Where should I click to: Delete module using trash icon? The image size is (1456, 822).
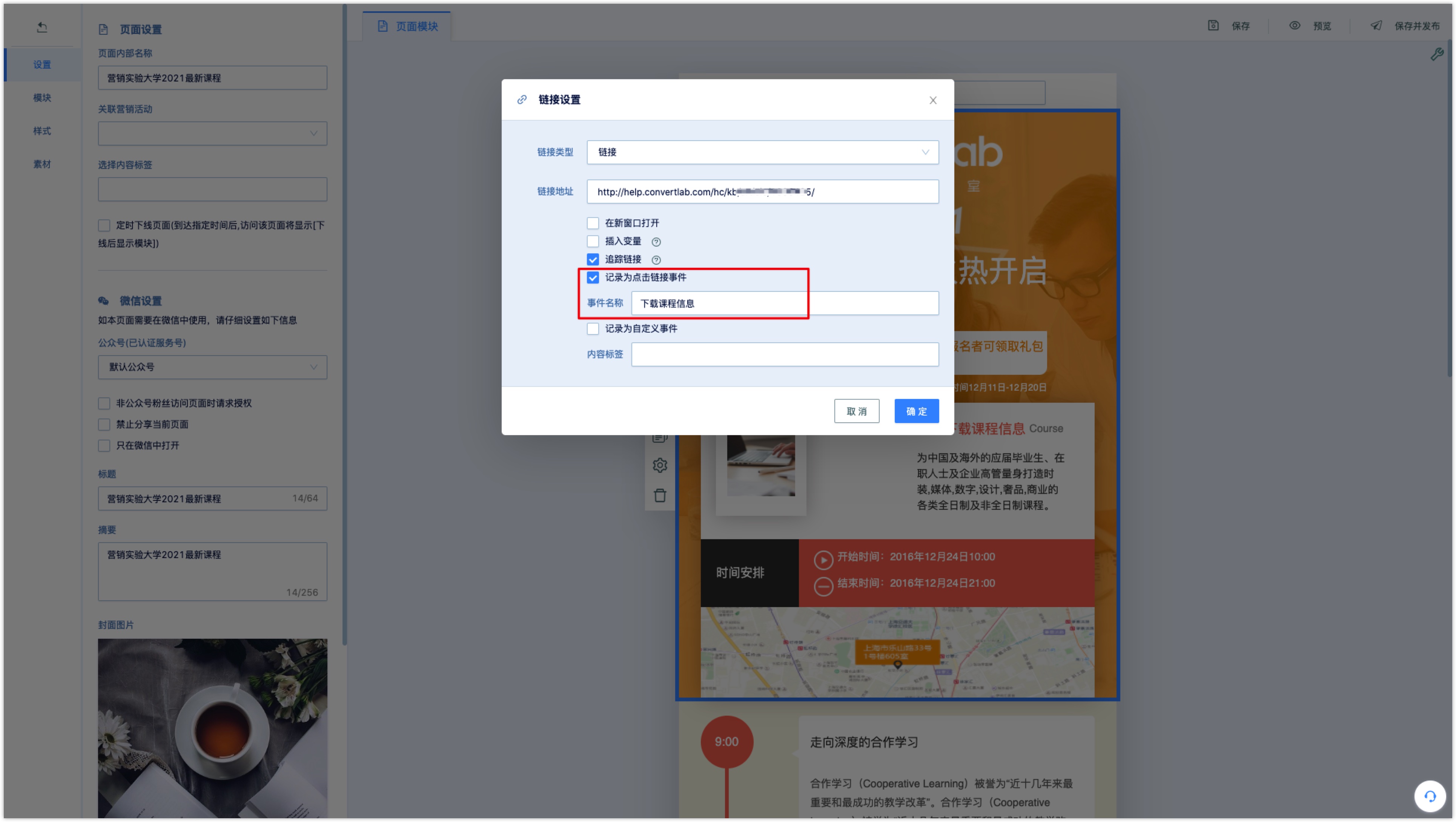[660, 495]
